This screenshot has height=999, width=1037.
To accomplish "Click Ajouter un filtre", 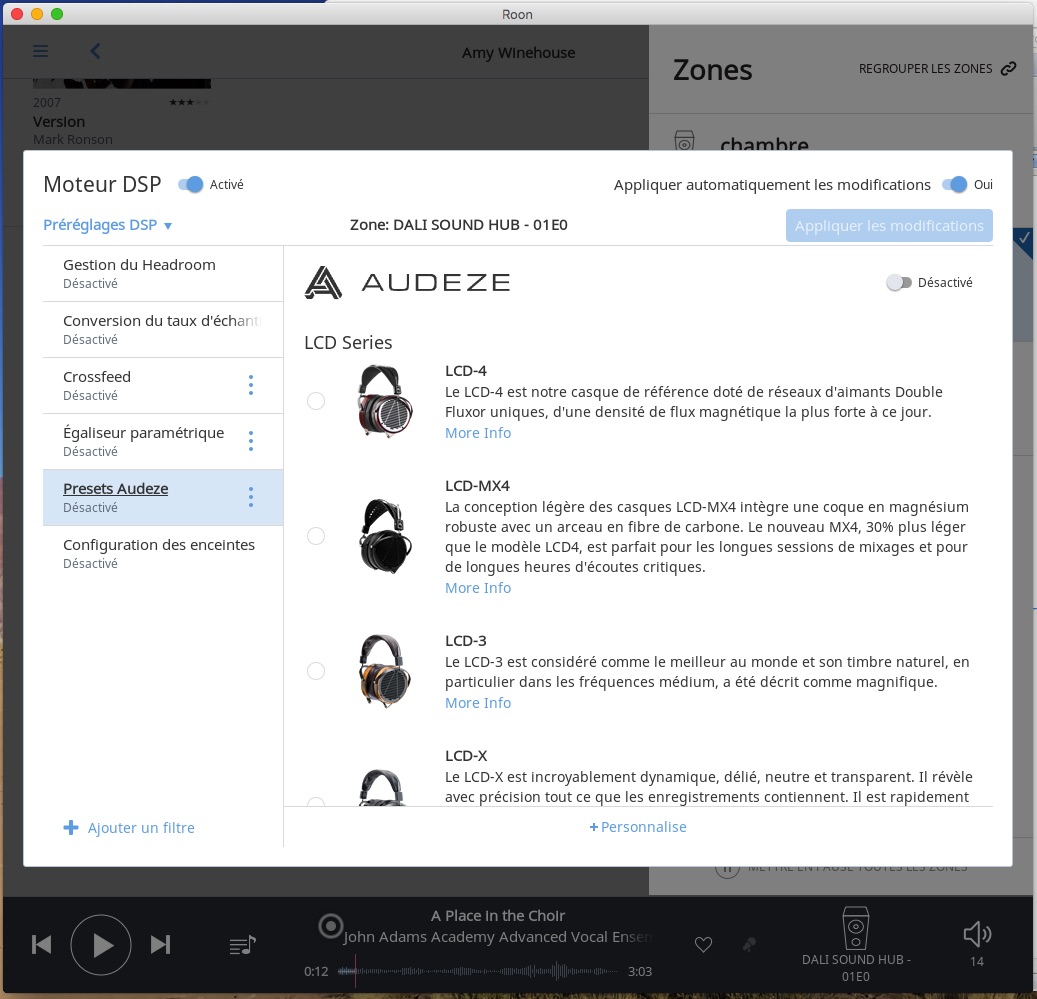I will click(x=129, y=828).
